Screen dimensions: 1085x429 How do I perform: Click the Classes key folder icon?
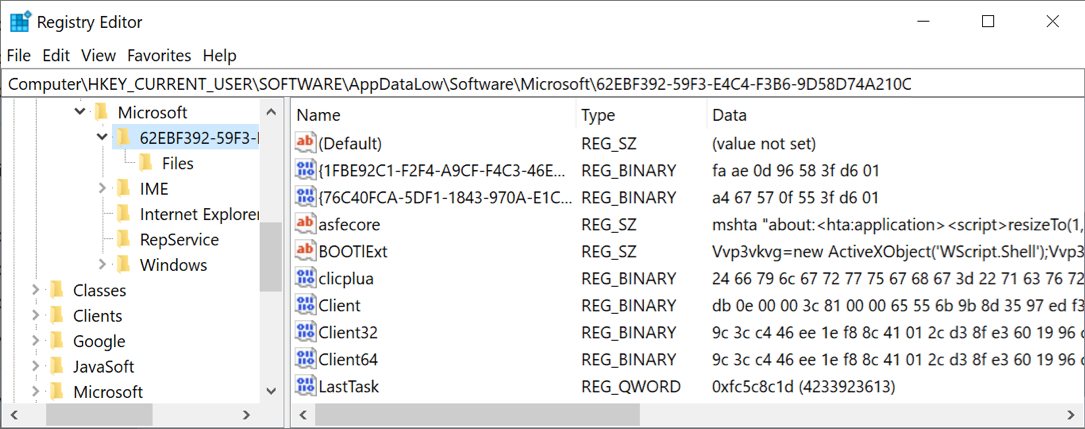[57, 290]
